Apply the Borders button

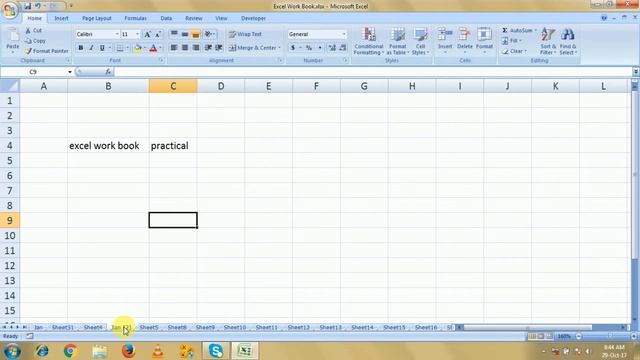pyautogui.click(x=120, y=48)
